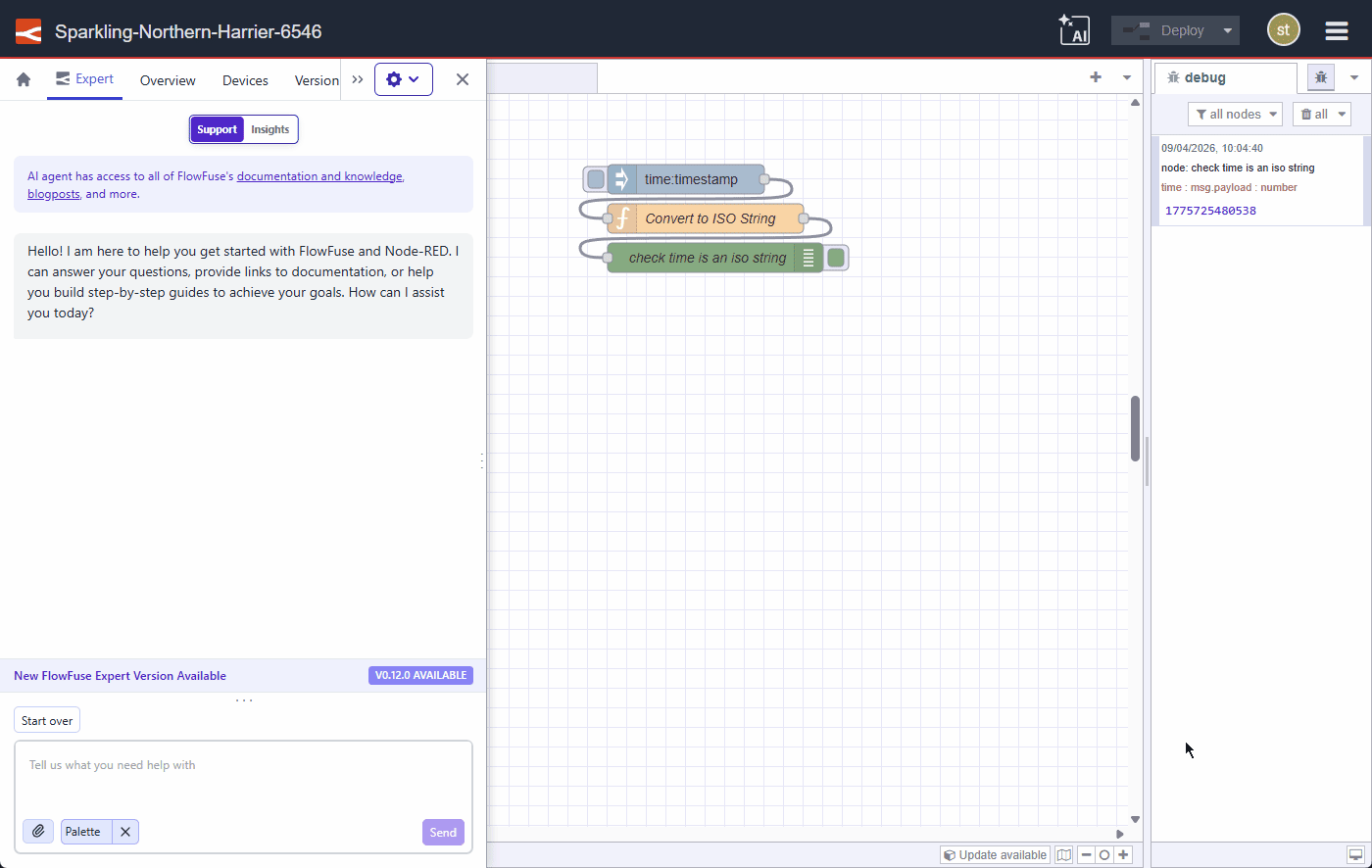This screenshot has height=868, width=1372.
Task: Toggle the inject button on time:timestamp node
Action: (595, 178)
